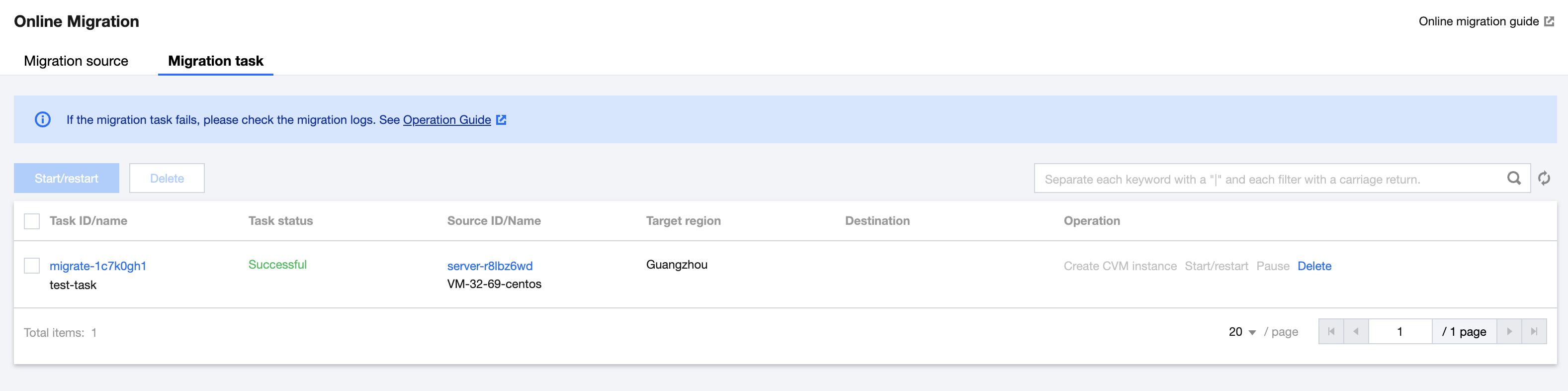
Task: Delete the test-task row via Delete link
Action: point(1314,266)
